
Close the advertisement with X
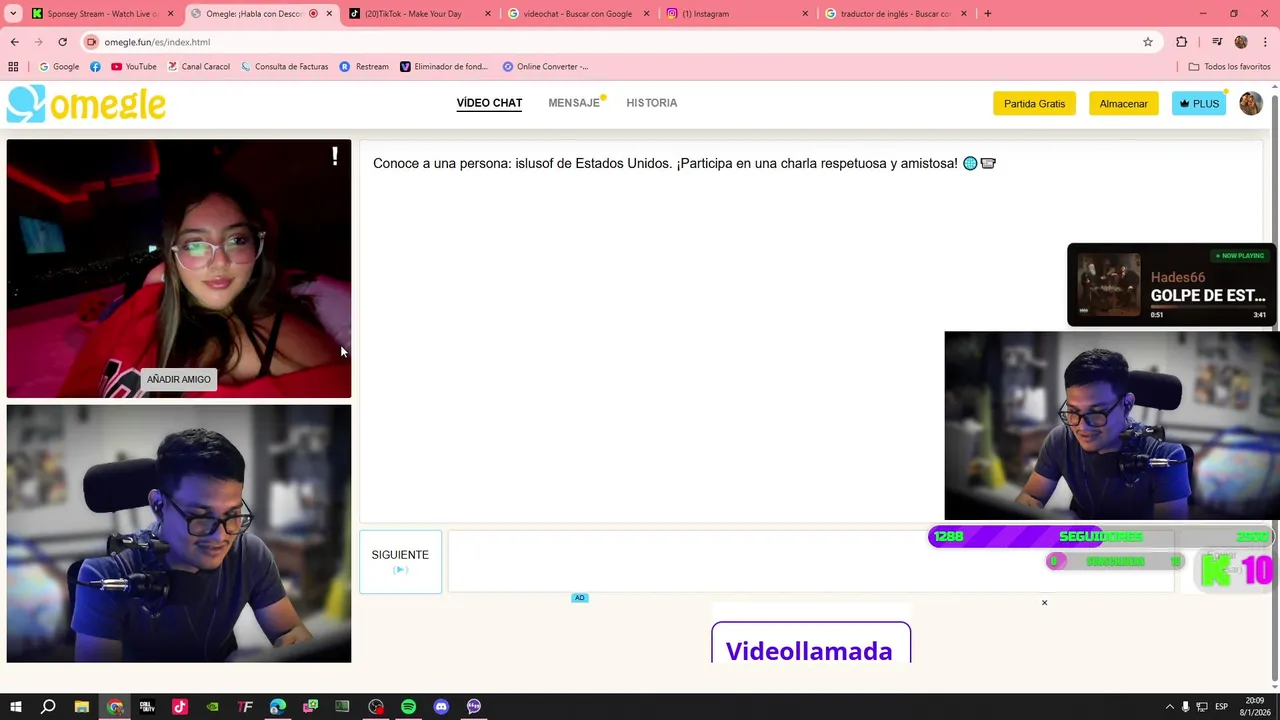coord(1044,603)
